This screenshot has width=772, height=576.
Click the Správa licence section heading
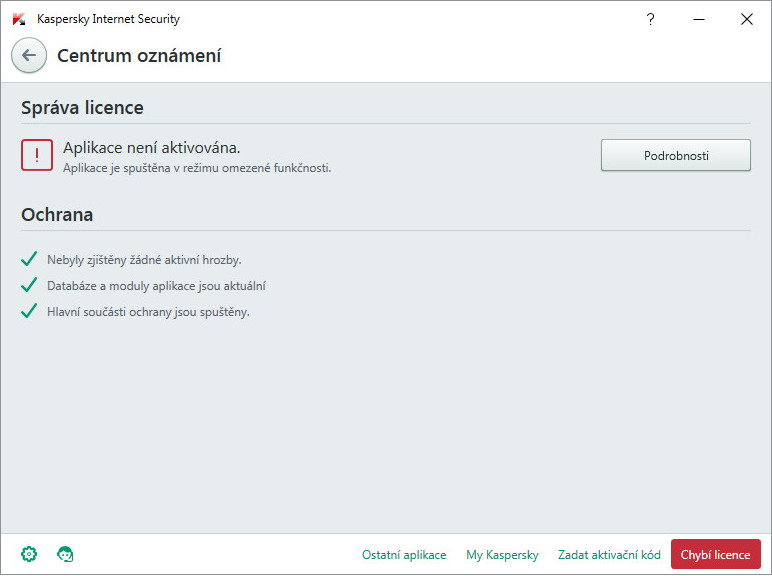pyautogui.click(x=82, y=107)
